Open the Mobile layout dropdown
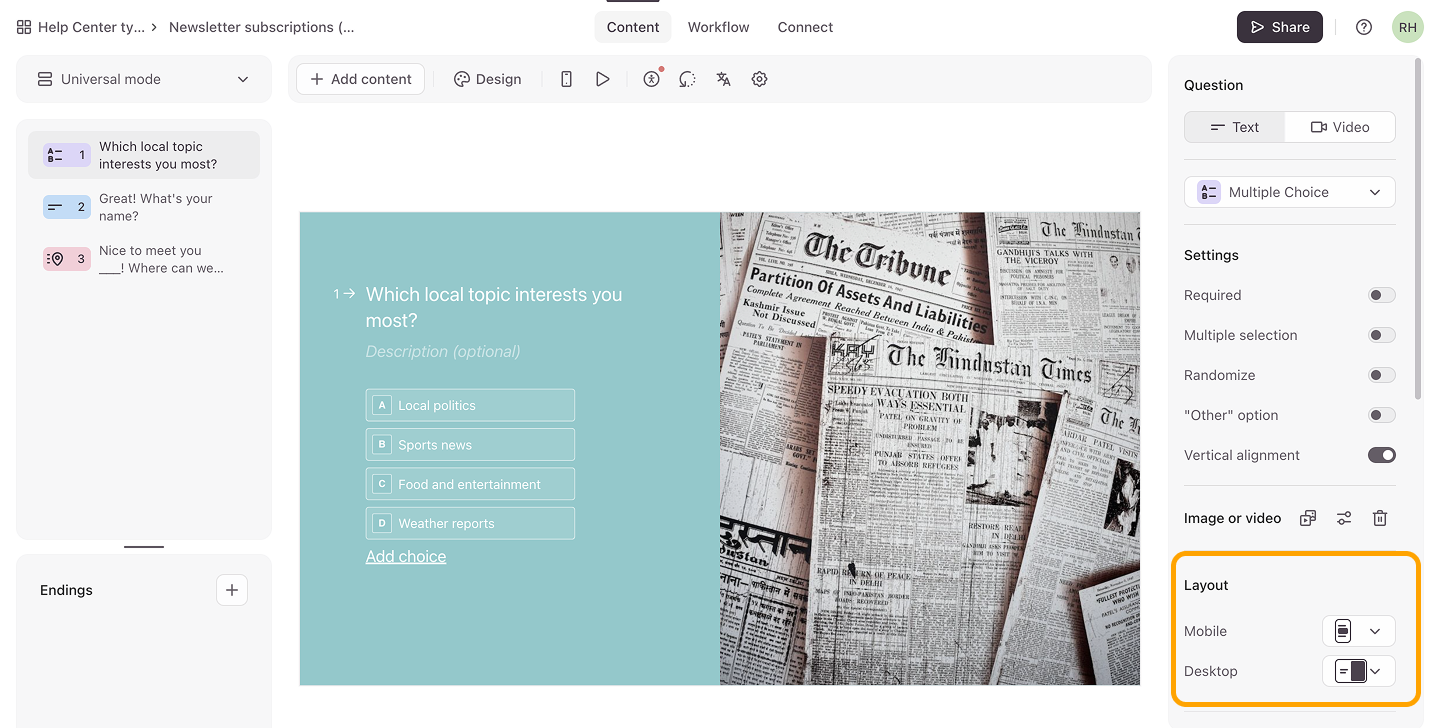Viewport: 1440px width, 728px height. [x=1359, y=631]
